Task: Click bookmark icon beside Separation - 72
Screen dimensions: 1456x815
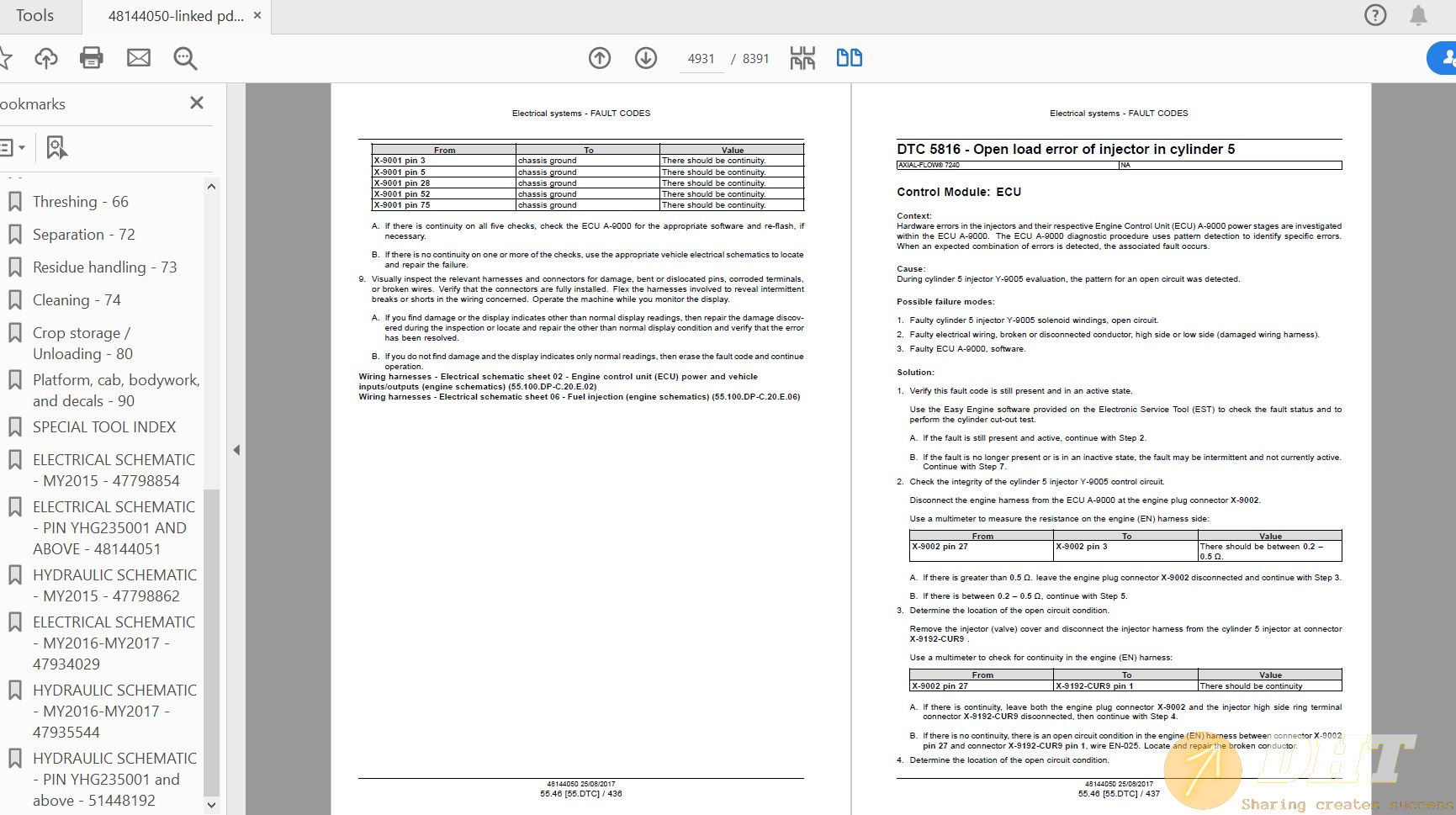Action: 14,235
